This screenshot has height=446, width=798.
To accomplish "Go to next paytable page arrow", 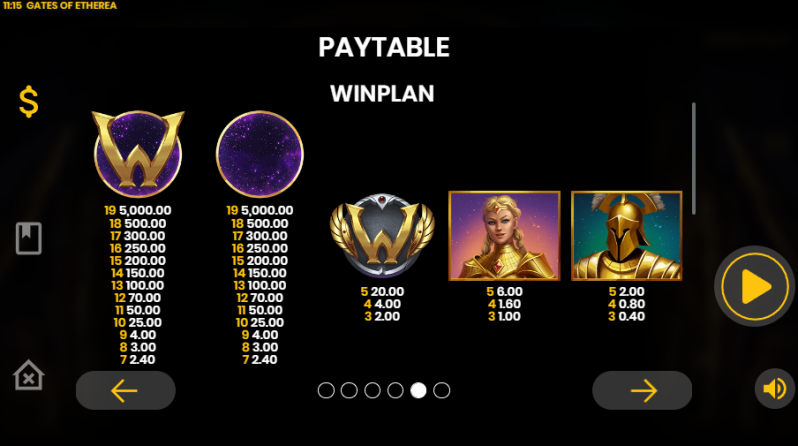I will tap(642, 391).
